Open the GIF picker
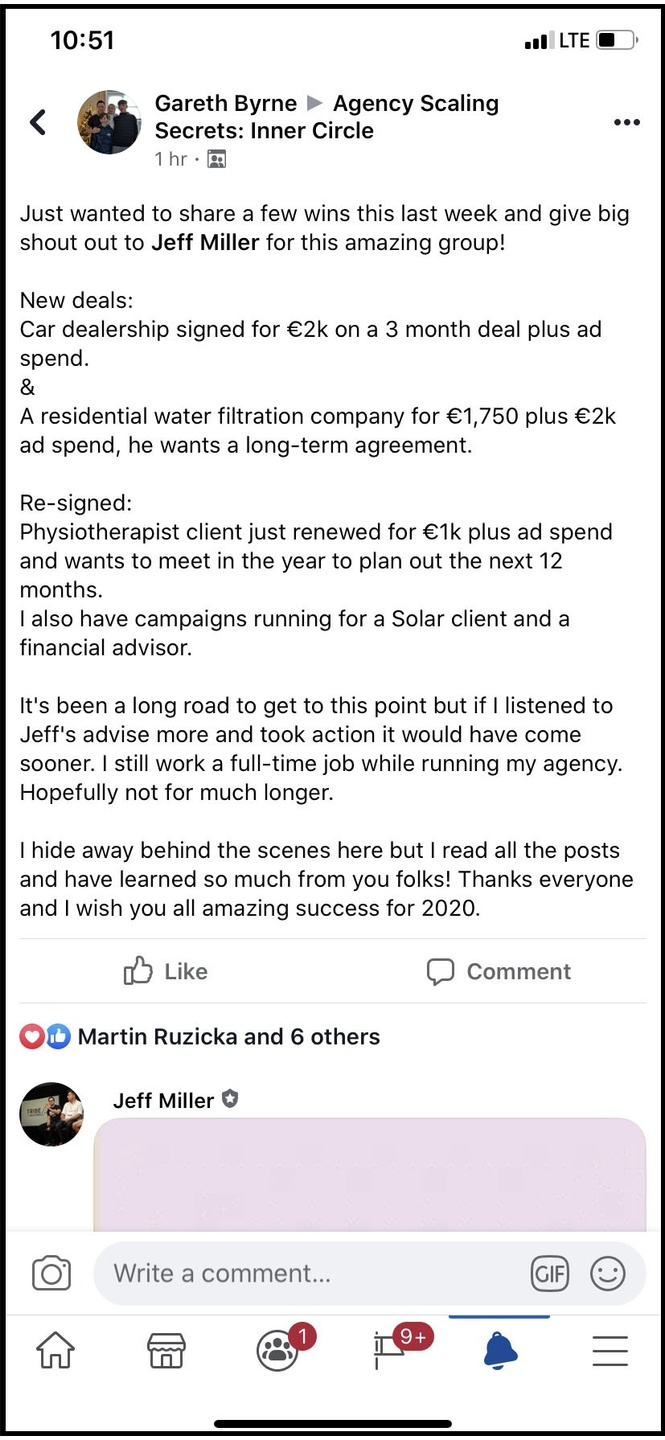The height and width of the screenshot is (1440, 665). coord(549,1273)
